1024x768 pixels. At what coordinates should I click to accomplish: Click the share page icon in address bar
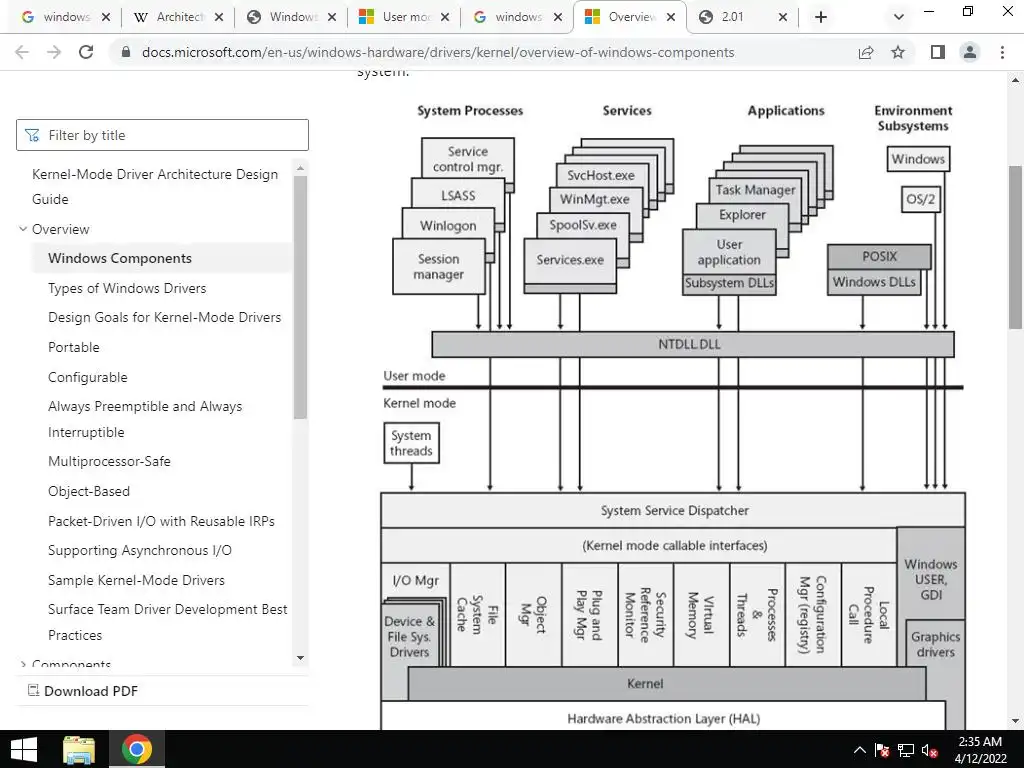[866, 52]
